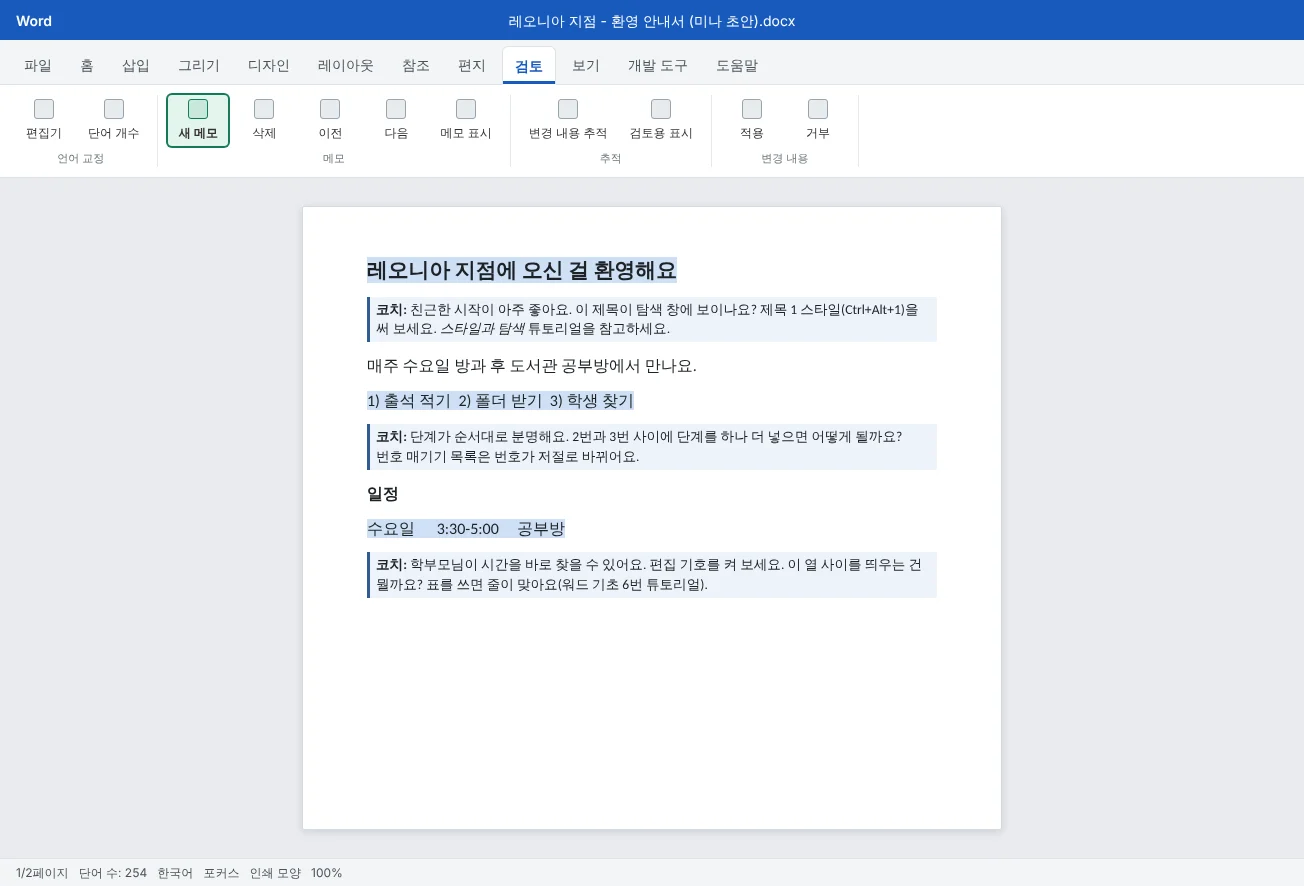Open the 참조 tab

(x=416, y=66)
